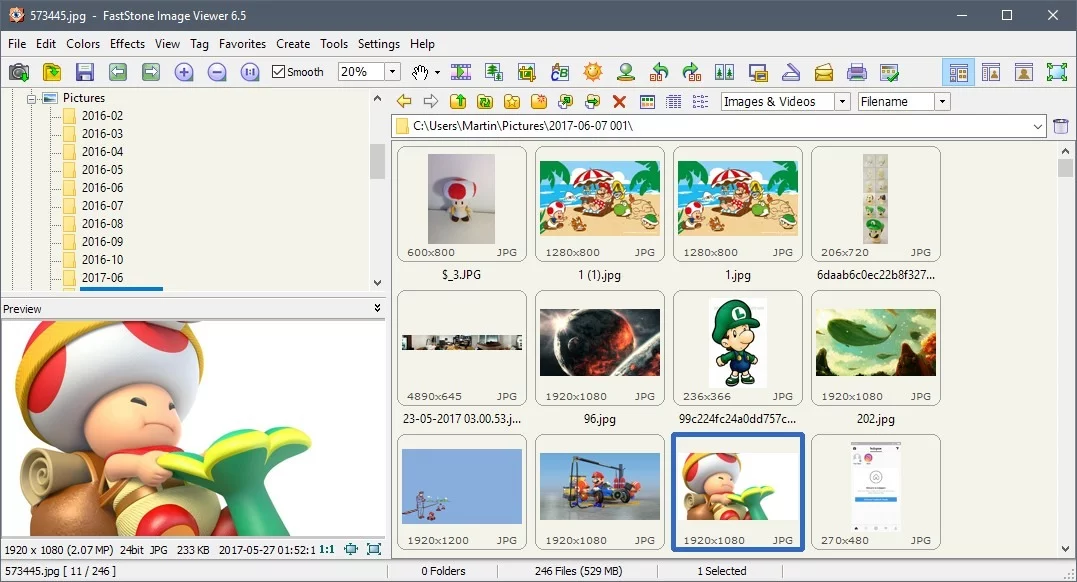The image size is (1077, 582).
Task: Open the favorites folder star icon
Action: click(x=512, y=102)
